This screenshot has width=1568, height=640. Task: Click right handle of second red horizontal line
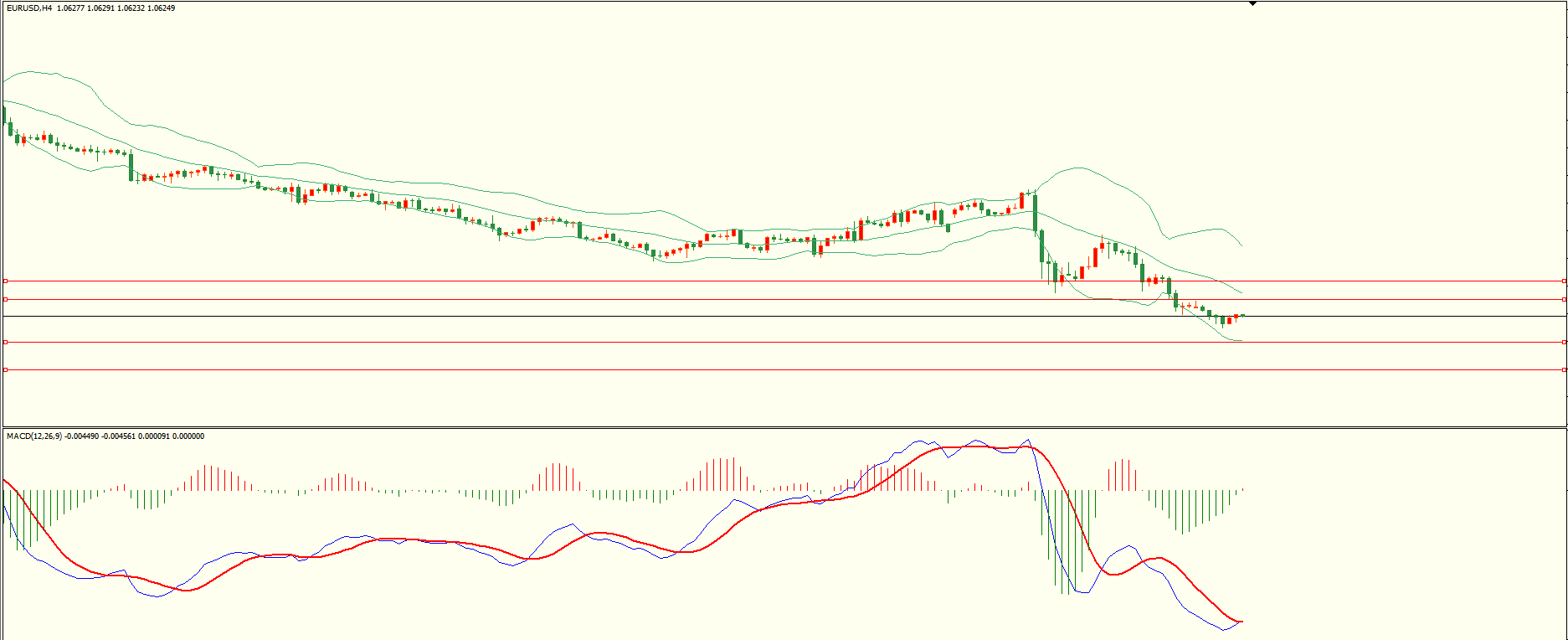click(x=1564, y=299)
